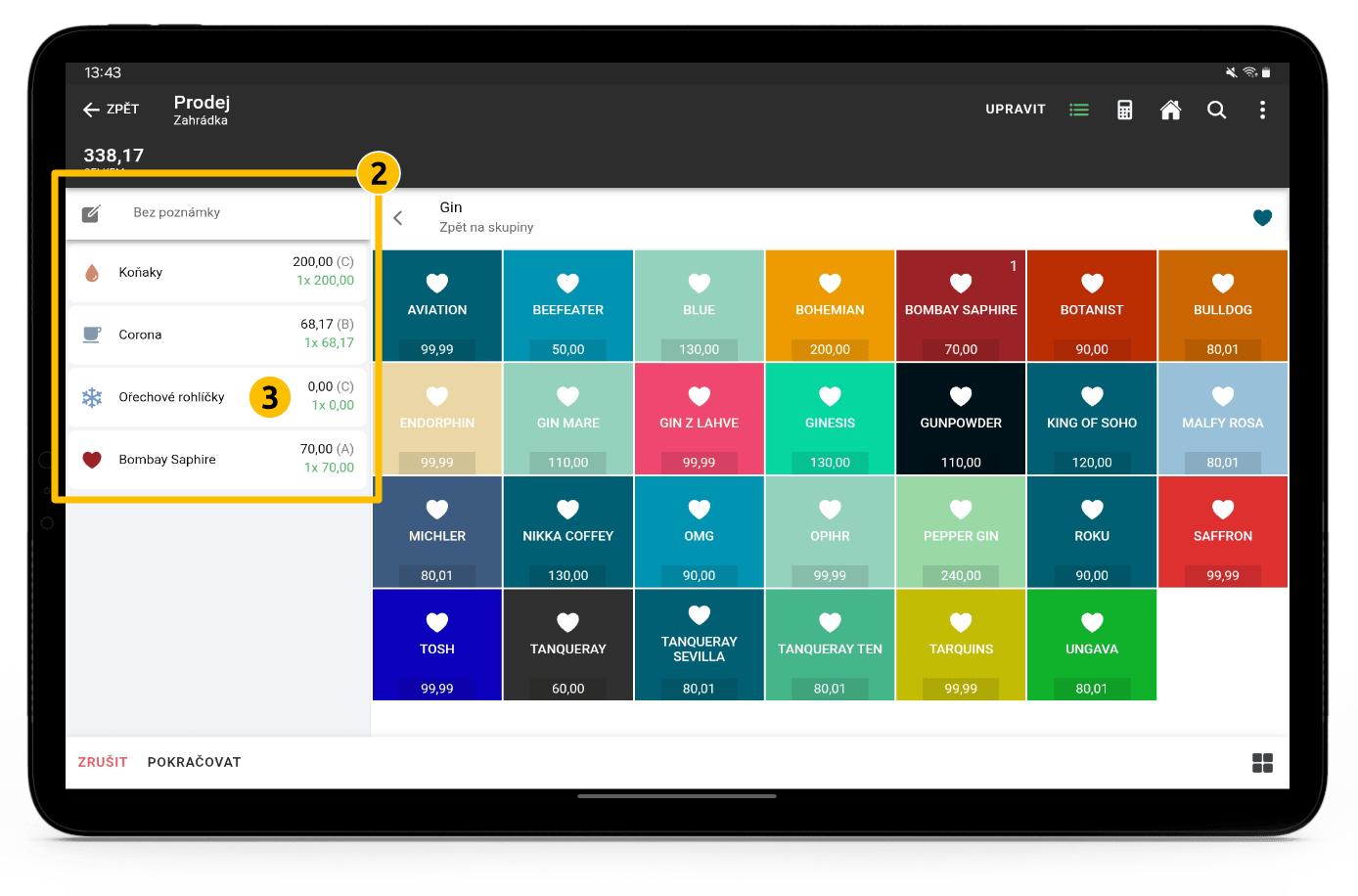The height and width of the screenshot is (896, 1358).
Task: Open the green list view icon
Action: 1079,110
